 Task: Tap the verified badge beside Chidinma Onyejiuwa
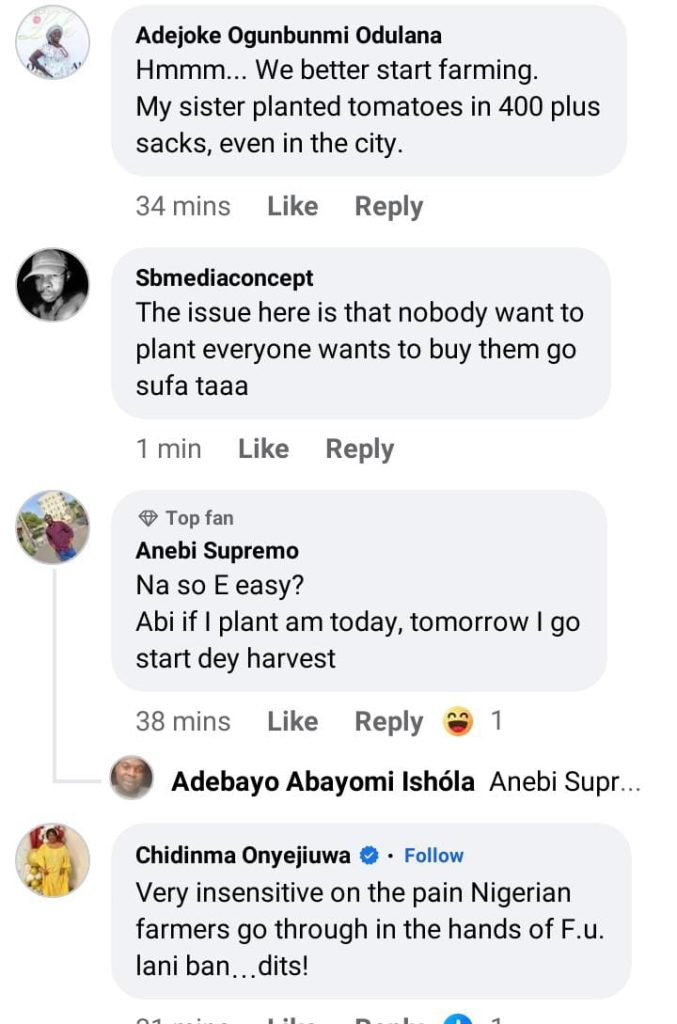click(369, 856)
